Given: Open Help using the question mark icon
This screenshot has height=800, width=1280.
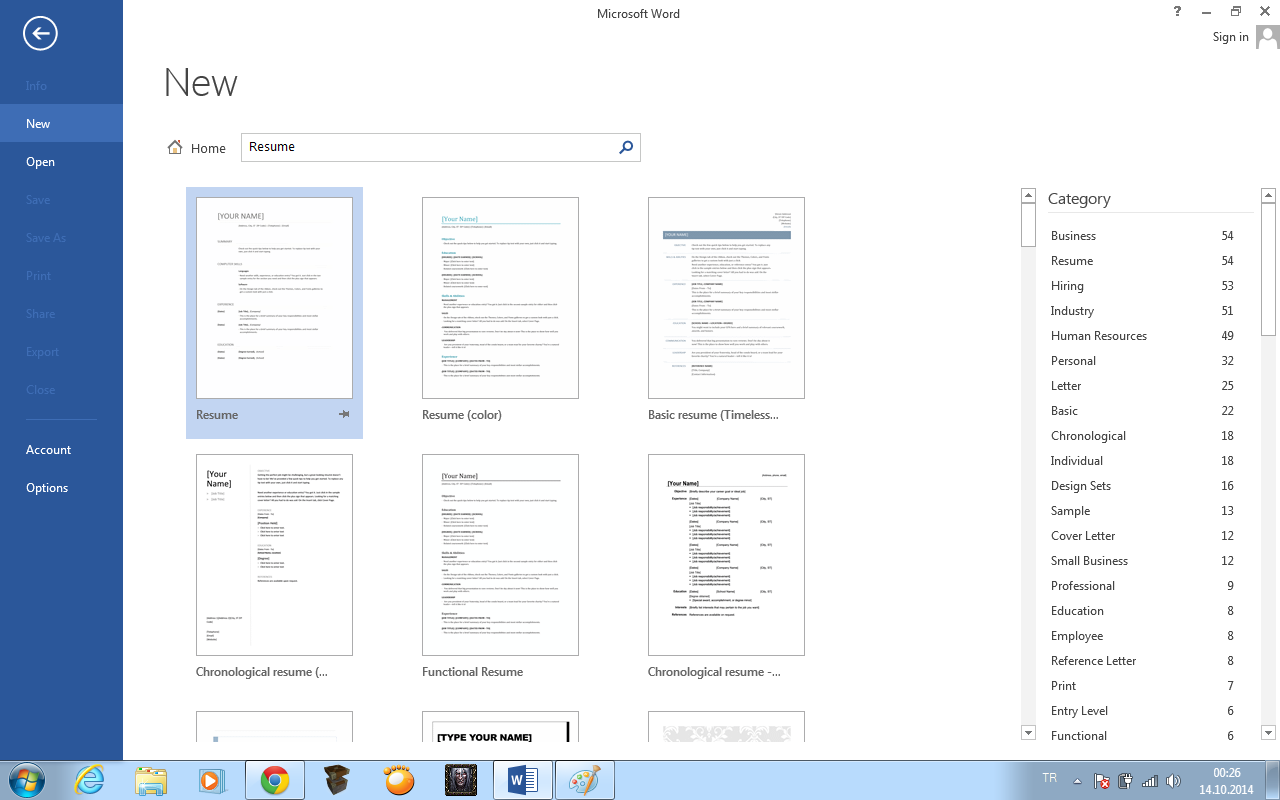Looking at the screenshot, I should click(1177, 13).
